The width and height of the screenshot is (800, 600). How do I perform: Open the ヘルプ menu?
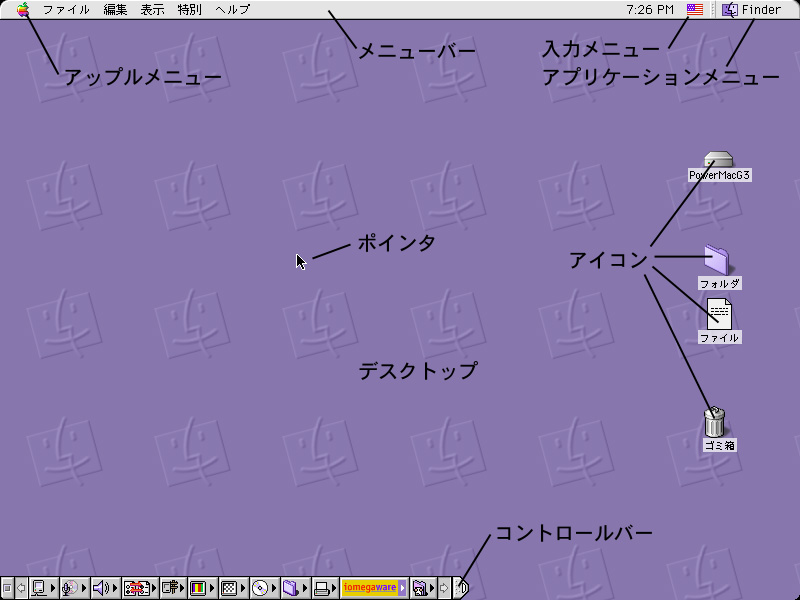[233, 10]
